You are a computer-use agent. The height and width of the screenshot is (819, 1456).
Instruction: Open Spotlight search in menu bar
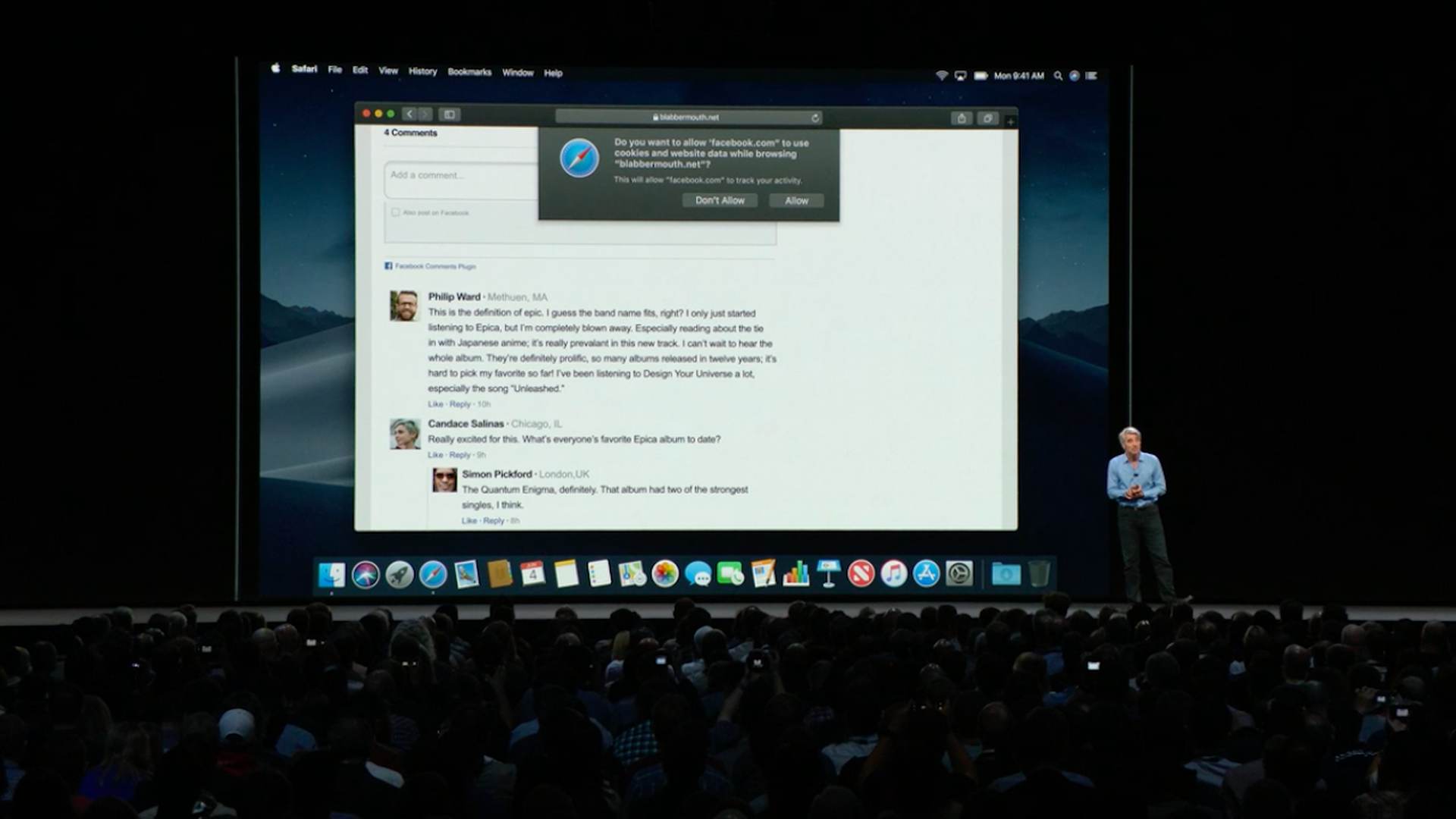coord(1058,76)
